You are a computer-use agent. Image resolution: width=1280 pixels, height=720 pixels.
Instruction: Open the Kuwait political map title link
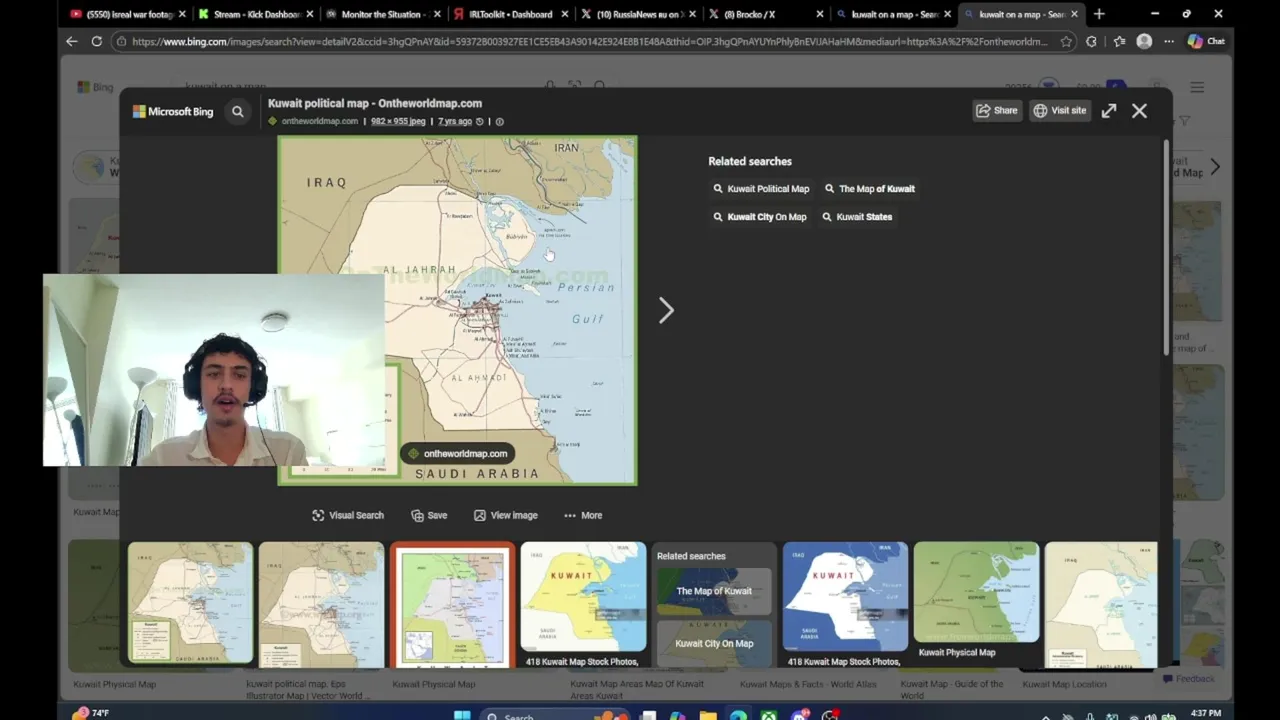(375, 103)
